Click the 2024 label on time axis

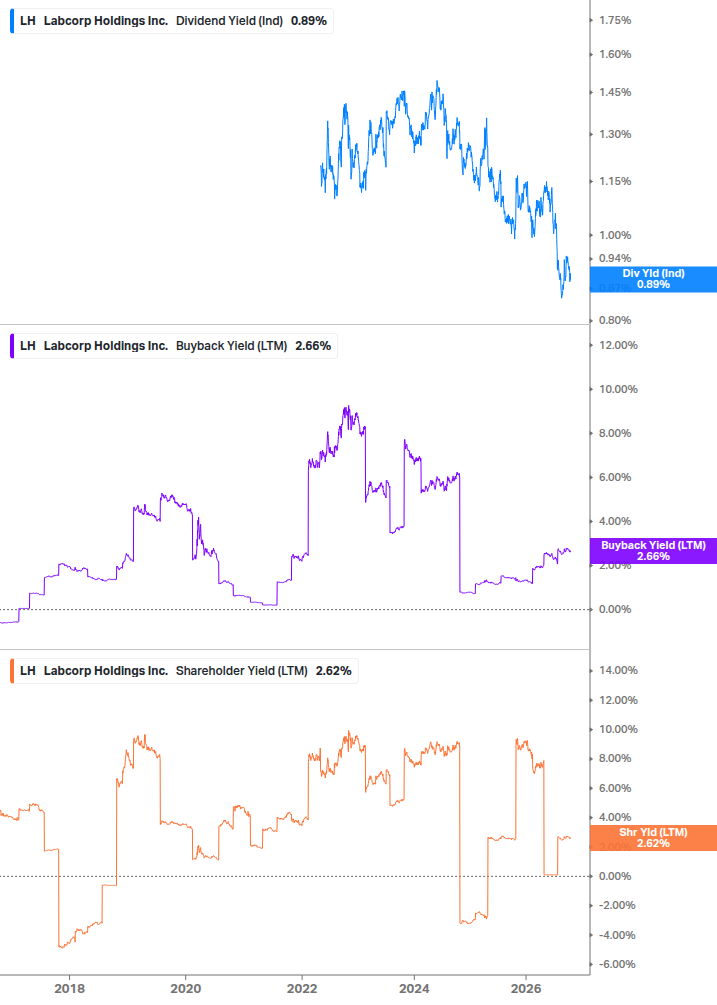(x=414, y=989)
